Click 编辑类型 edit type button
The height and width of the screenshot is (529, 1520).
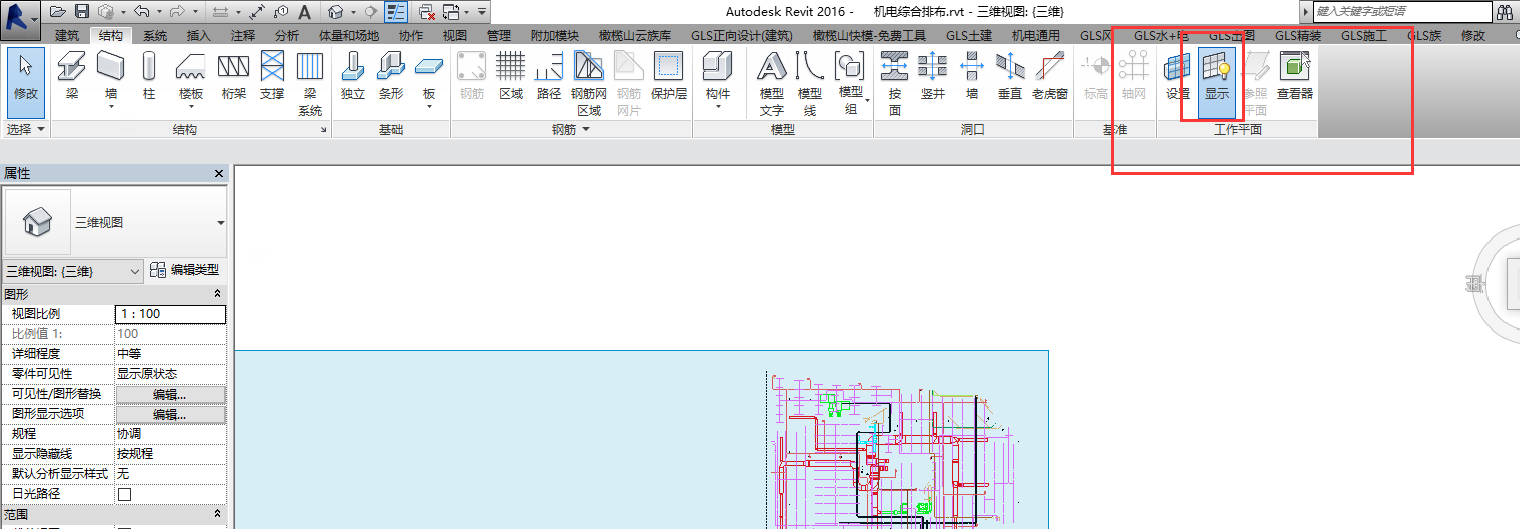pyautogui.click(x=185, y=270)
